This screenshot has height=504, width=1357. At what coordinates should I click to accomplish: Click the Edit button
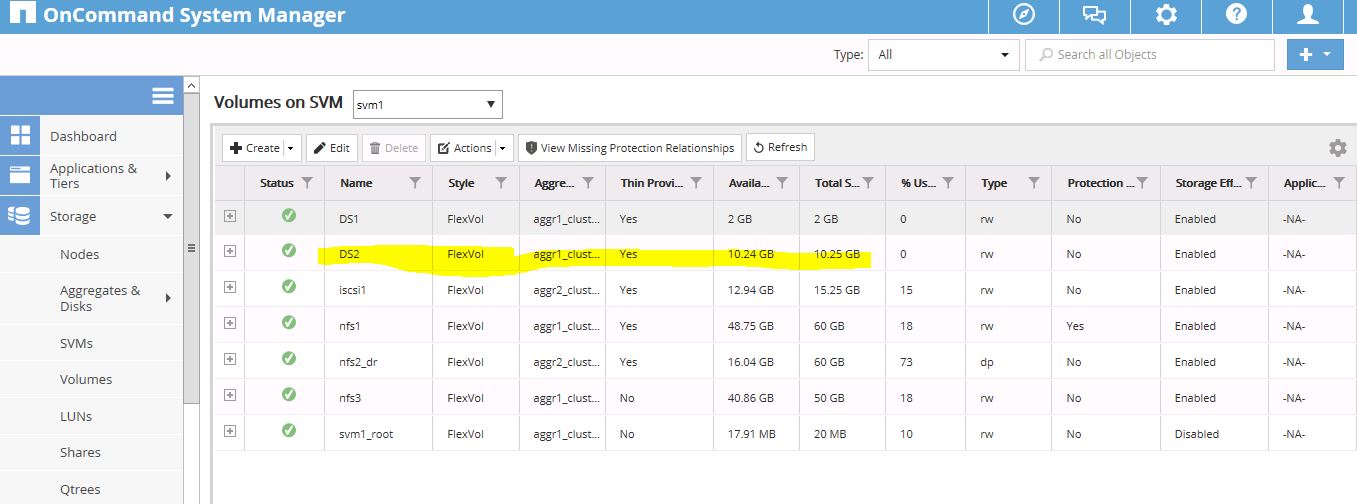(x=332, y=148)
